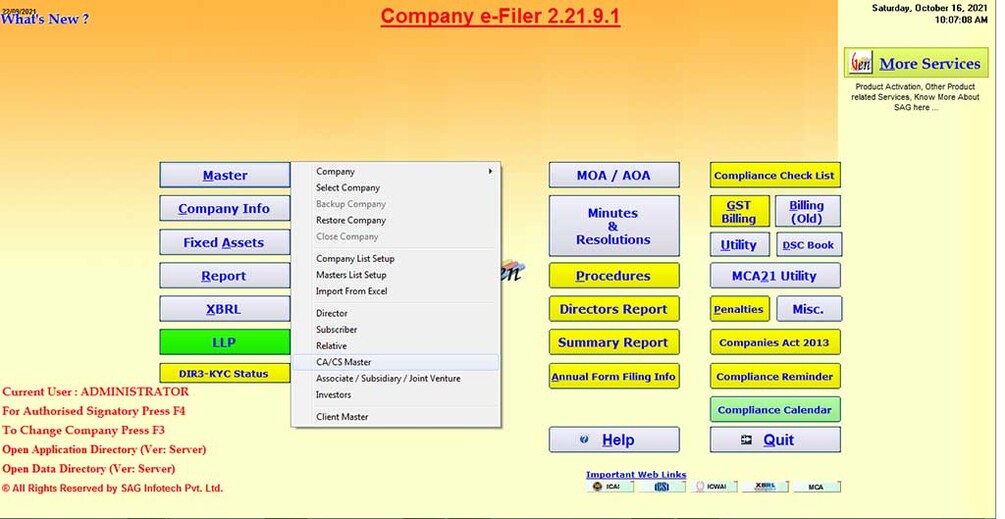1005x519 pixels.
Task: Open the XBRL web link icon
Action: click(765, 487)
